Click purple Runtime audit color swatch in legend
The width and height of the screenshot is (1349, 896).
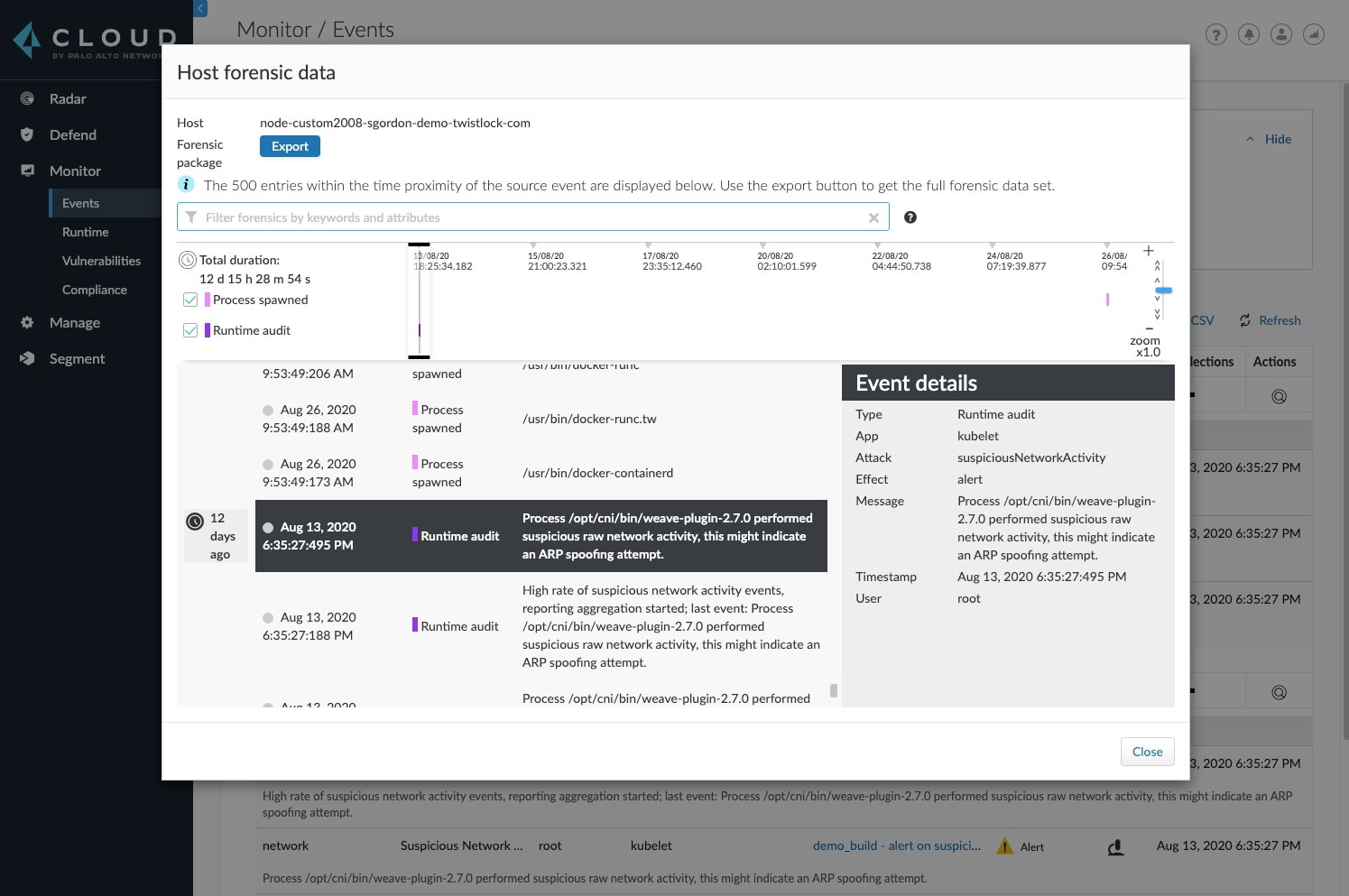(x=208, y=330)
